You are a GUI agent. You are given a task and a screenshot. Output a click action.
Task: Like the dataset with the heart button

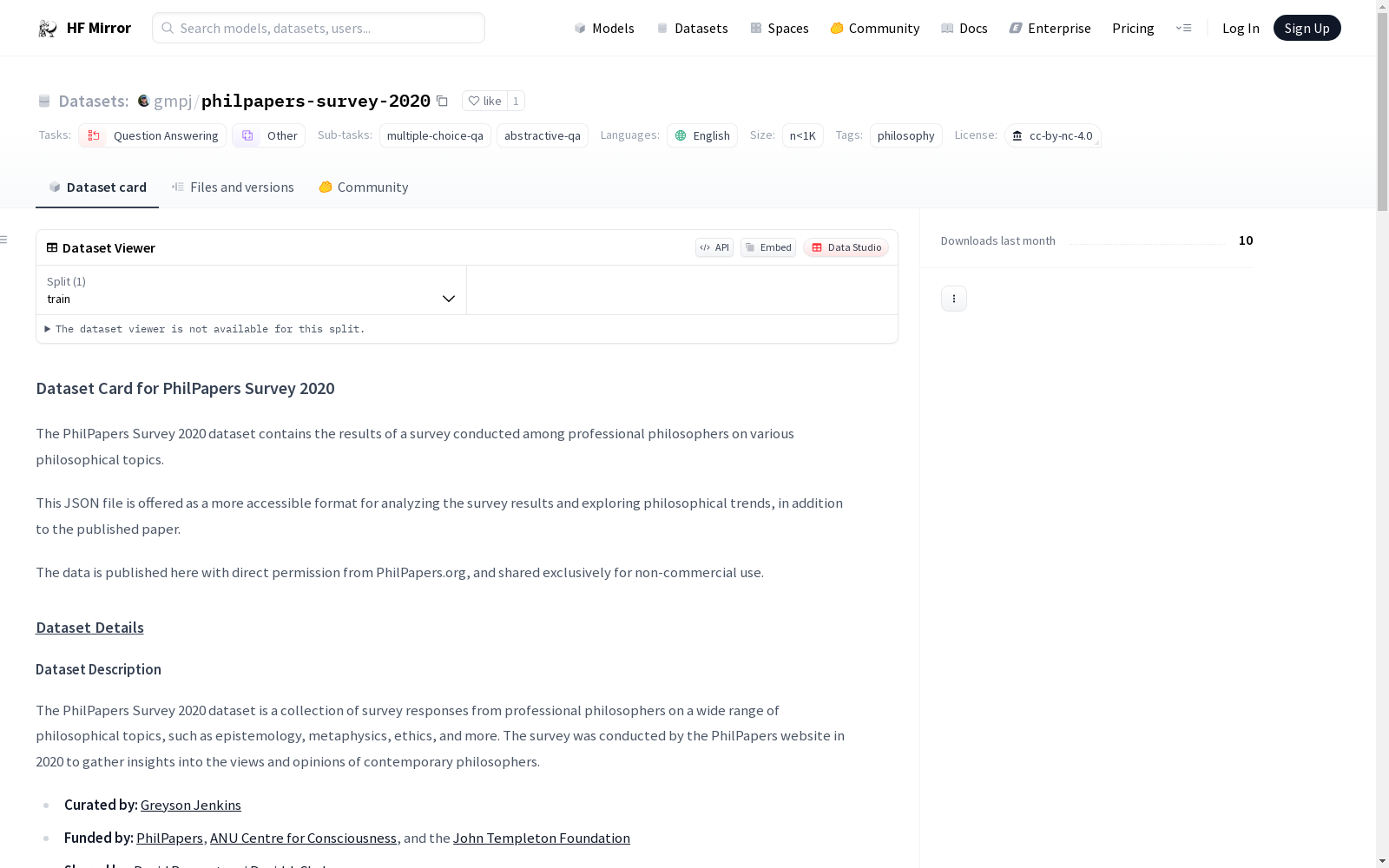coord(484,101)
